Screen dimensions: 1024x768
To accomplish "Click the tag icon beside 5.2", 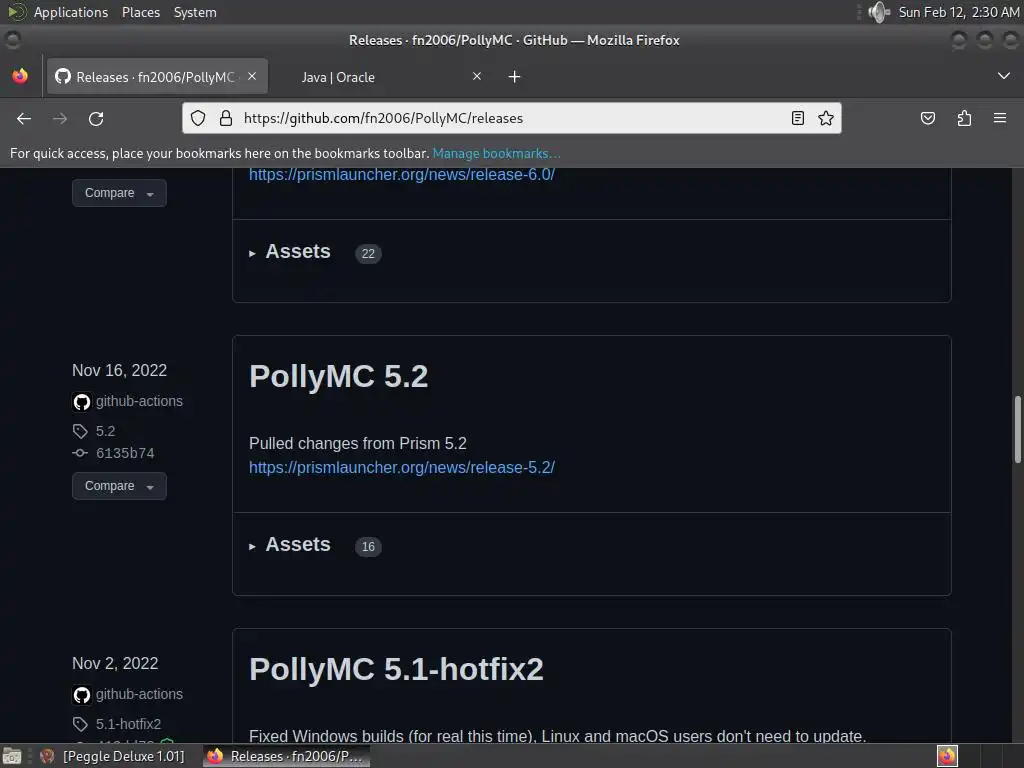I will point(80,431).
